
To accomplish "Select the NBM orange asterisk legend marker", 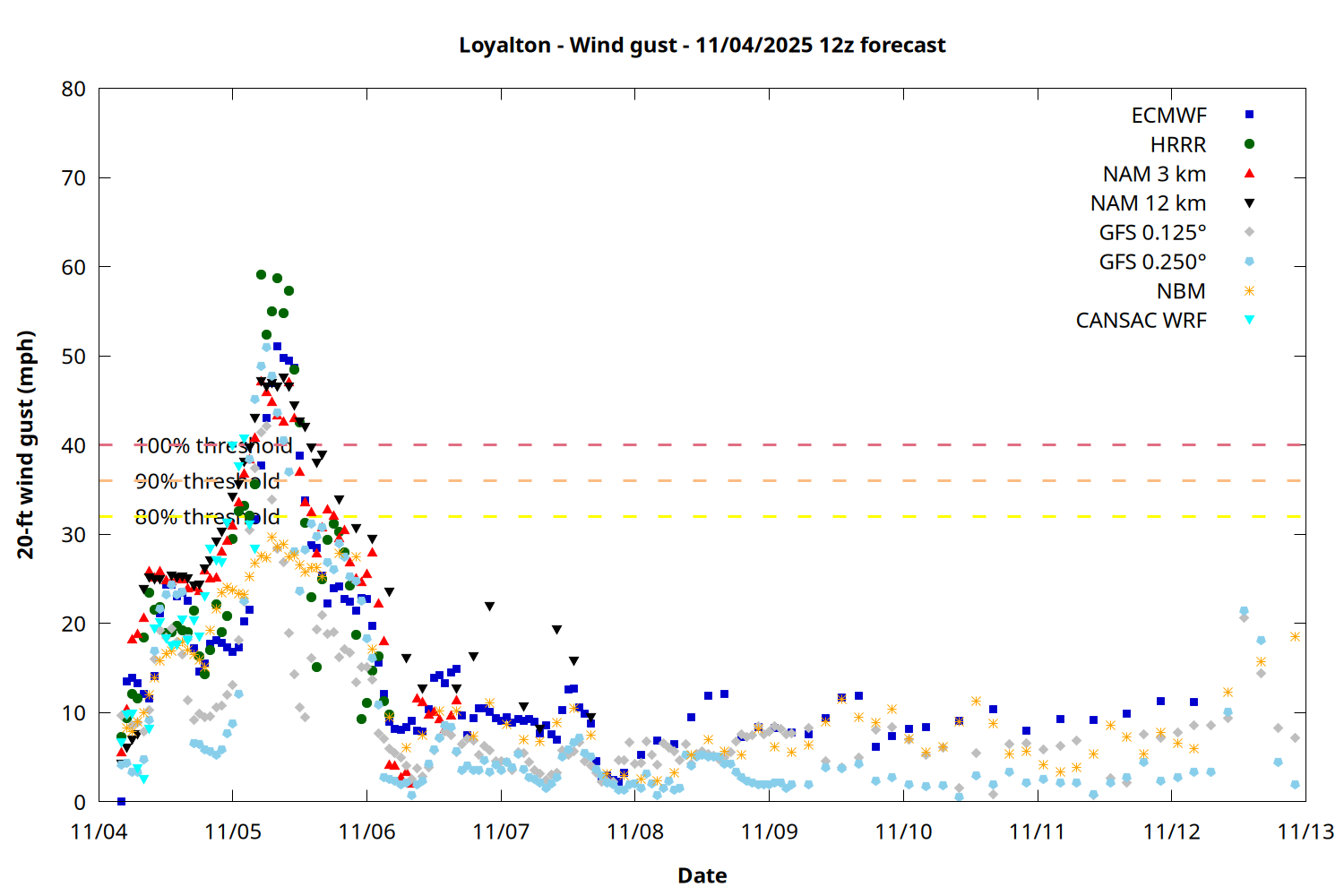I will coord(1249,291).
